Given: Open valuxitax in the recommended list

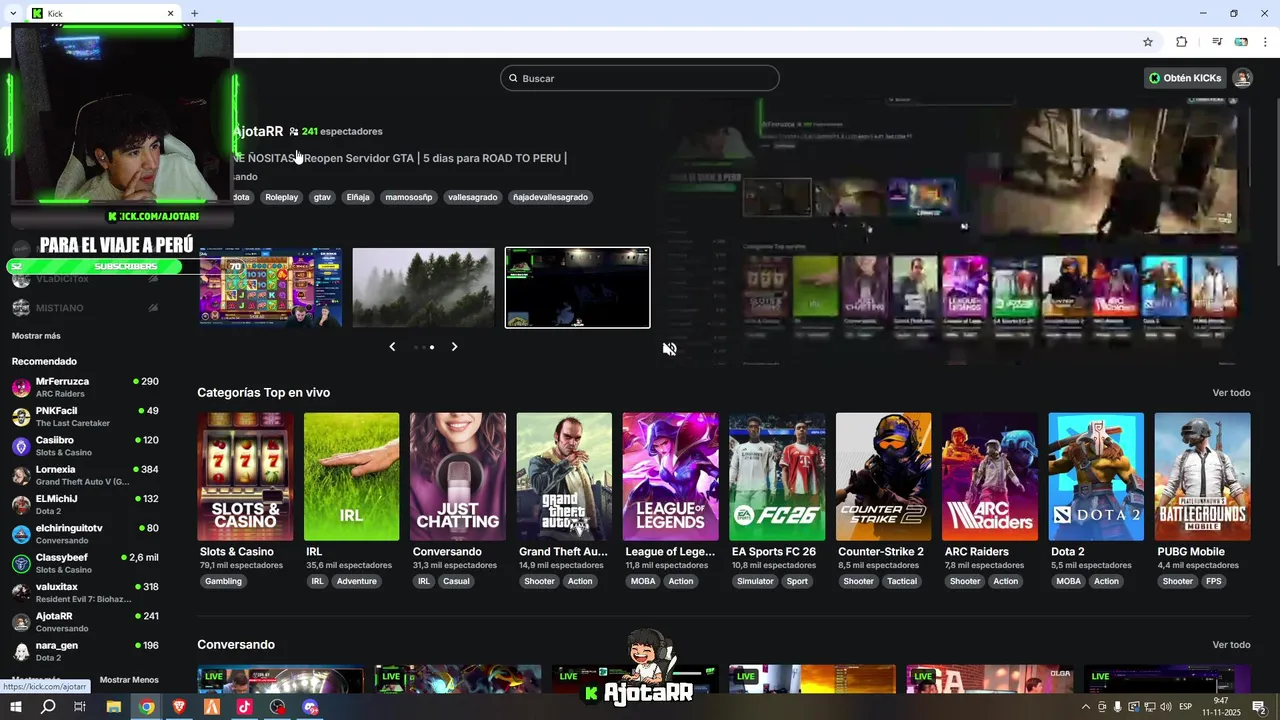Looking at the screenshot, I should (x=85, y=592).
